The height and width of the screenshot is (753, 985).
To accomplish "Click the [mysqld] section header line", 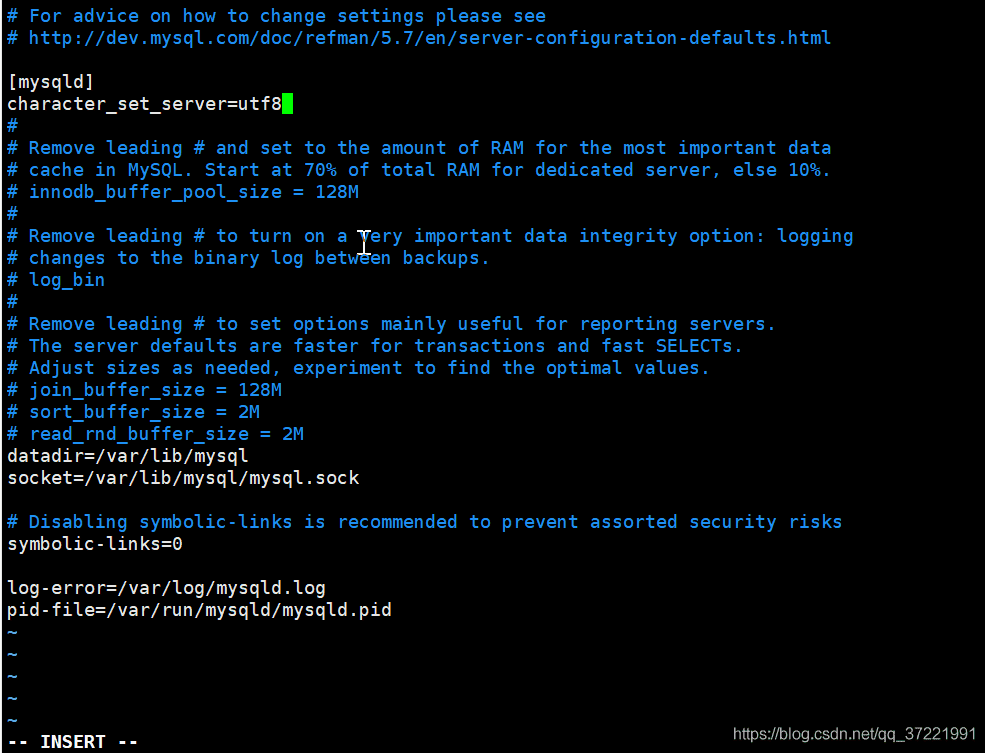I will [50, 82].
